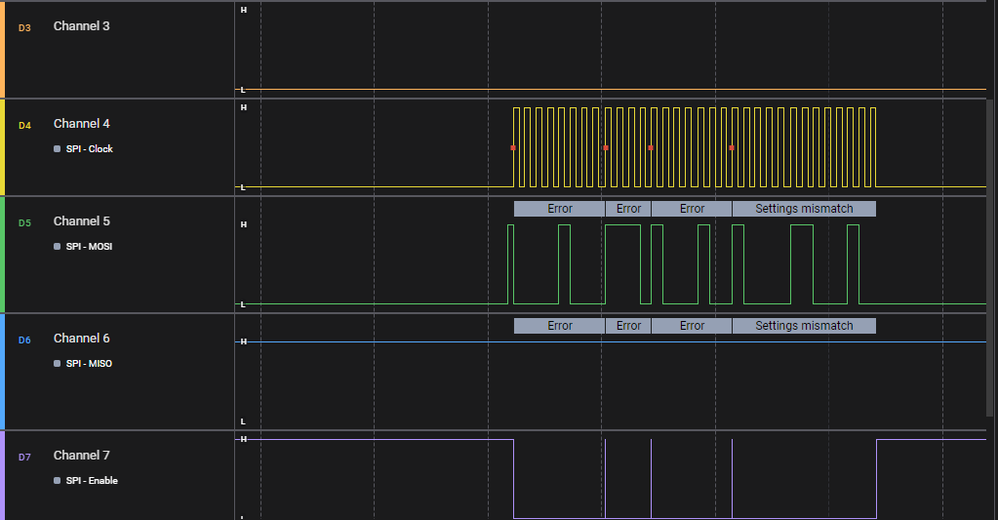Click the D6 channel identifier
Viewport: 998px width, 520px height.
point(24,340)
